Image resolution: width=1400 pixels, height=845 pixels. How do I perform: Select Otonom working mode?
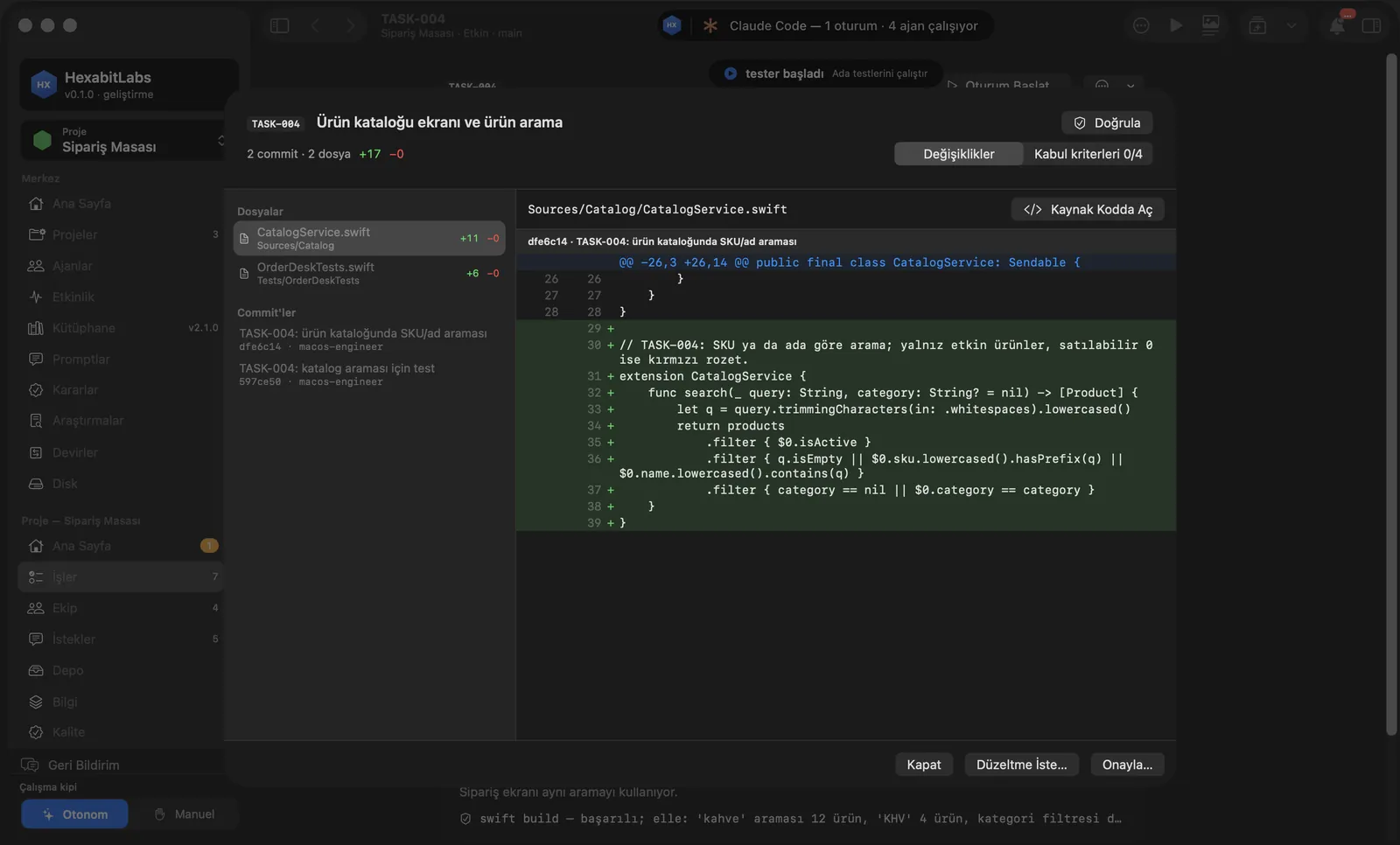tap(74, 814)
